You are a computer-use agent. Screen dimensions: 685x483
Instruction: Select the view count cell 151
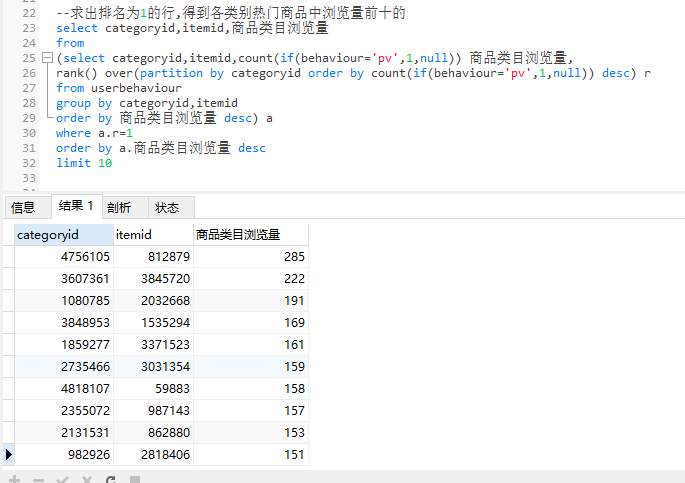(251, 455)
